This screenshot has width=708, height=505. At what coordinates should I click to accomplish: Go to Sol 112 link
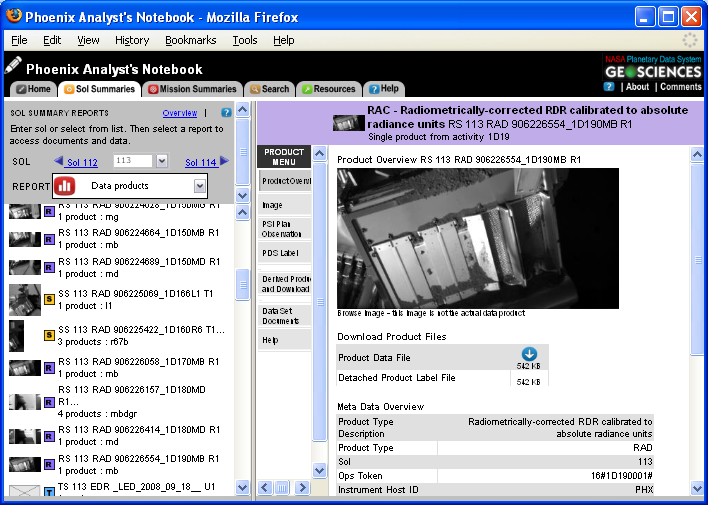(x=82, y=162)
